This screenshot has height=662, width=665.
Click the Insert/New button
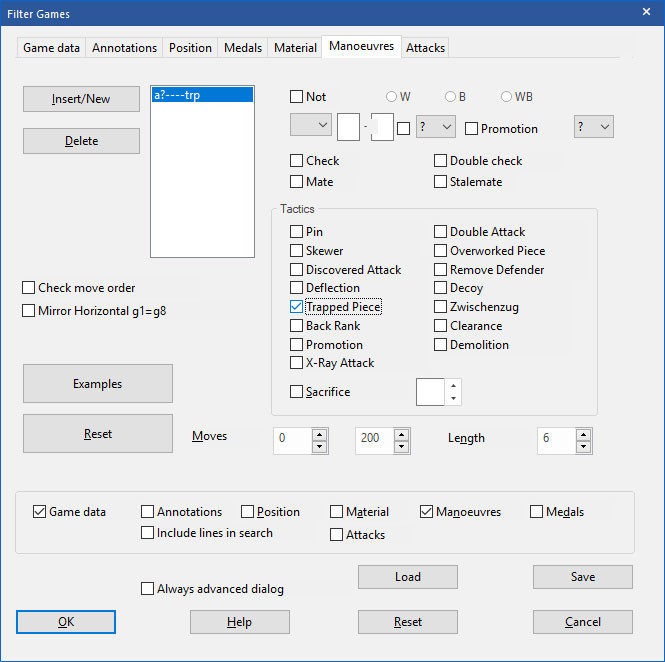point(81,99)
